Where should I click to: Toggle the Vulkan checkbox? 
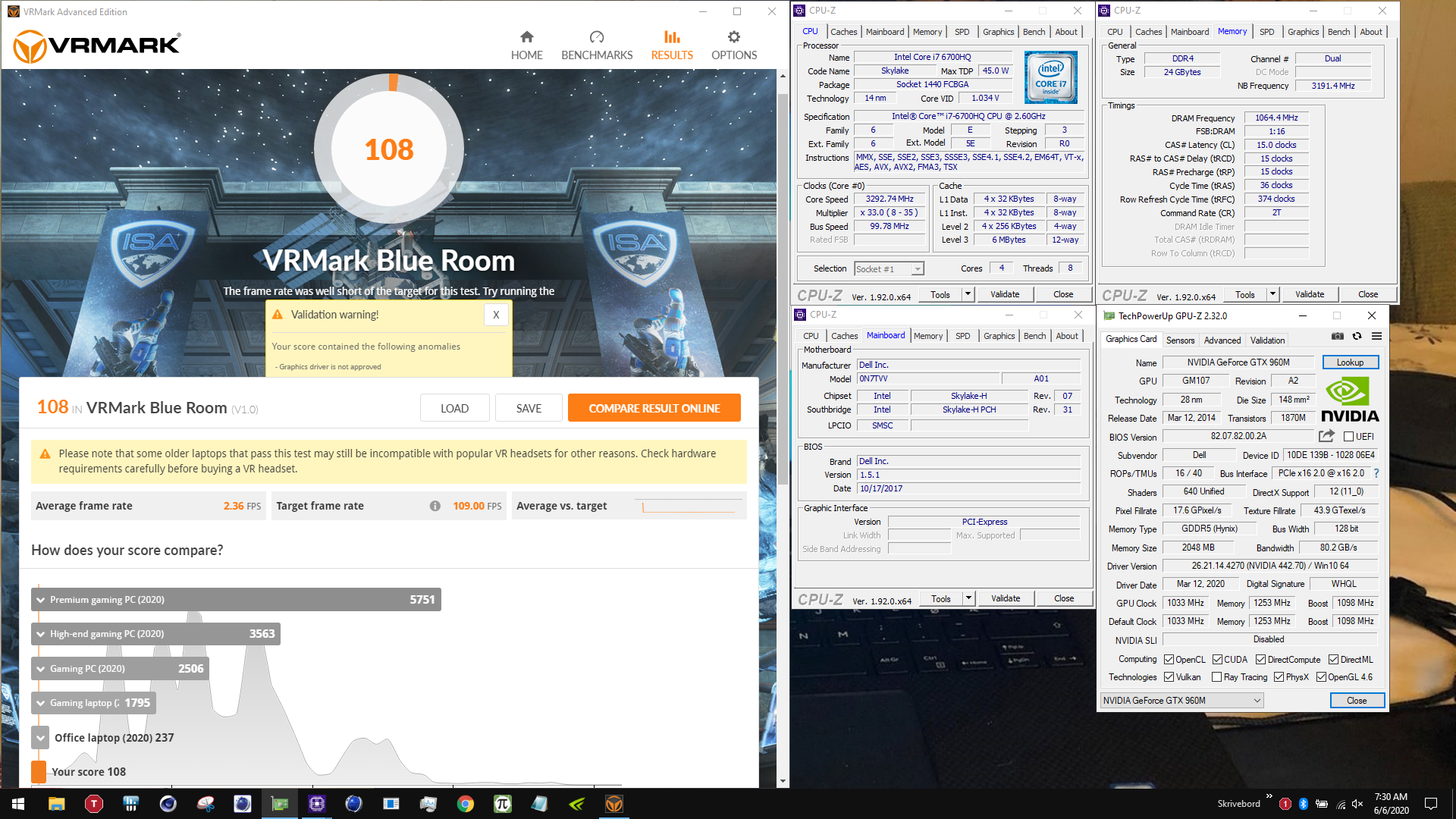1169,677
